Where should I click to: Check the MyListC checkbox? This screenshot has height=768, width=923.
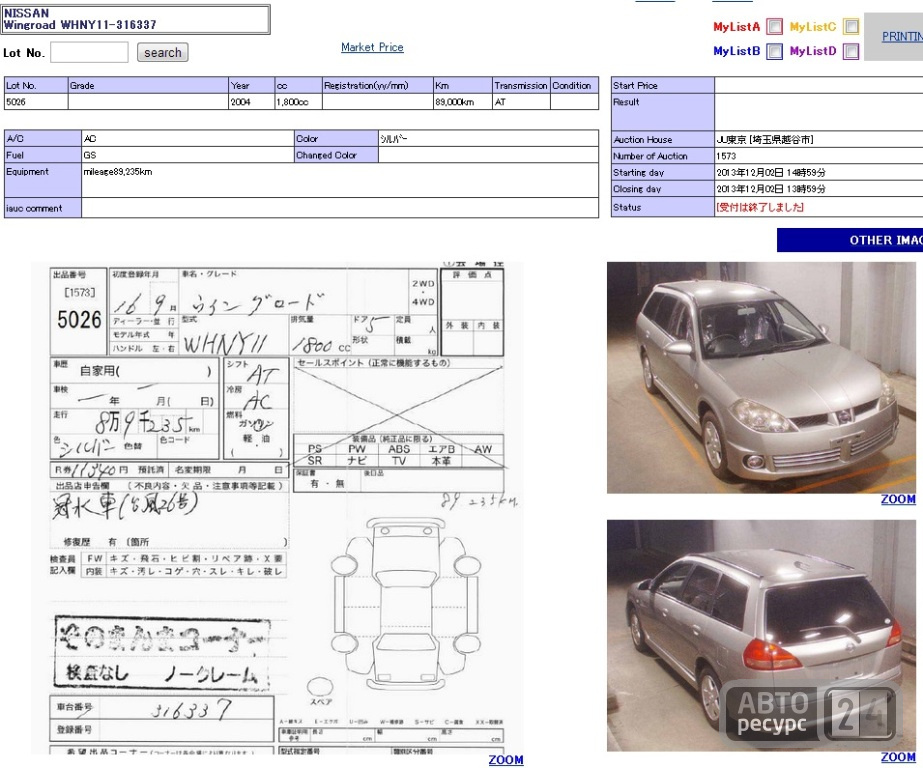pyautogui.click(x=851, y=26)
